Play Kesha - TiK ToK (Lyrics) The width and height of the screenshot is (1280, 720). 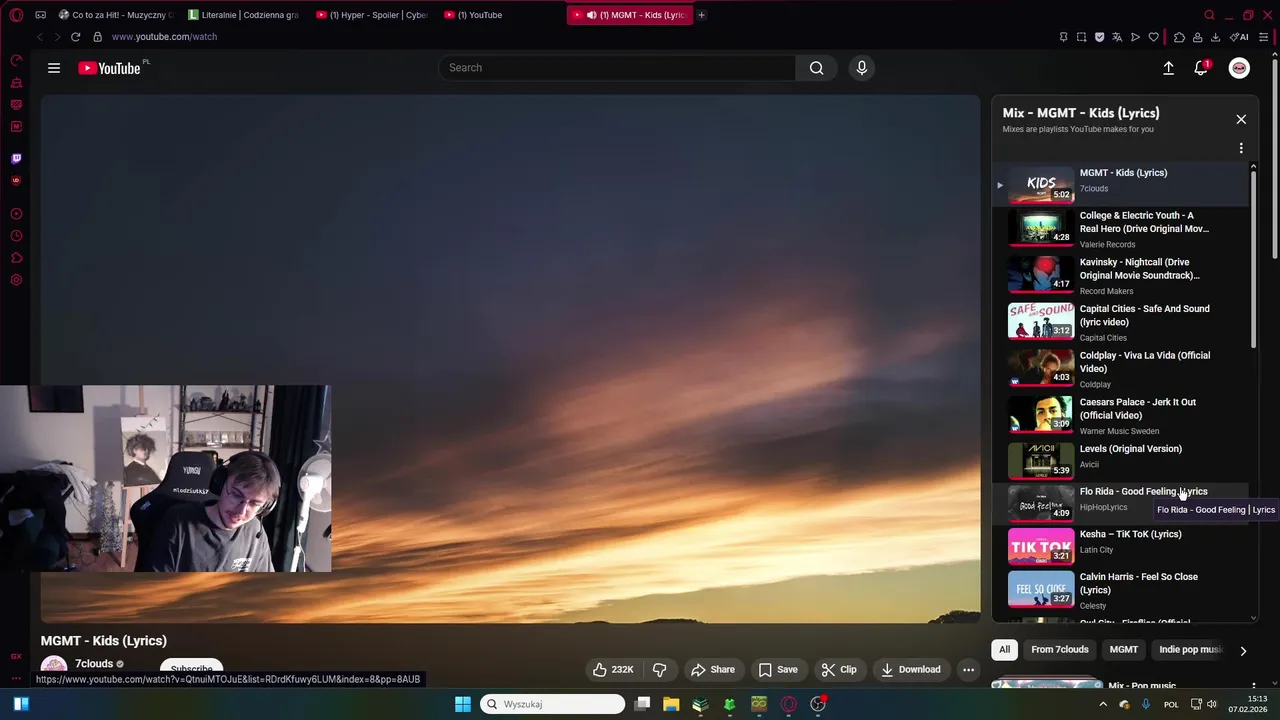1120,546
